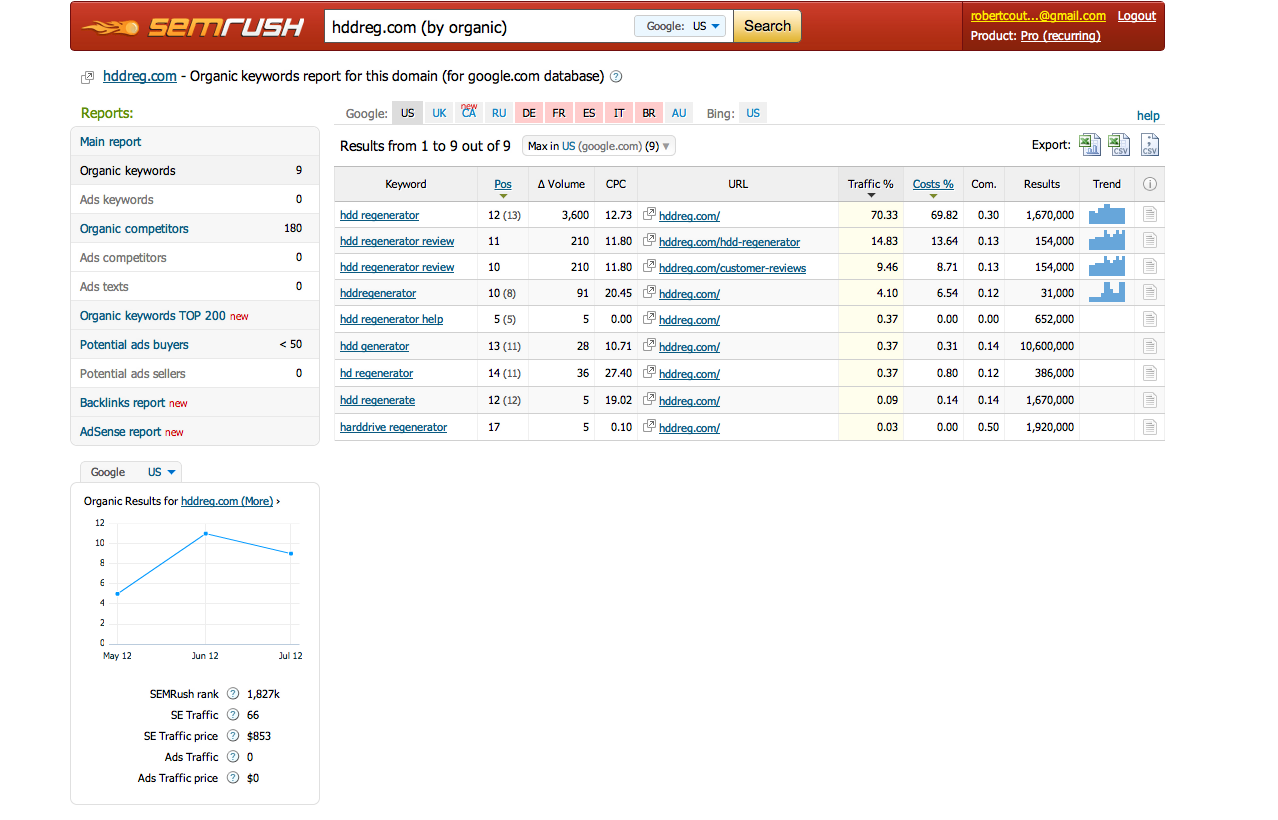This screenshot has height=820, width=1278.
Task: Export results with the green CSV icon
Action: (1119, 145)
